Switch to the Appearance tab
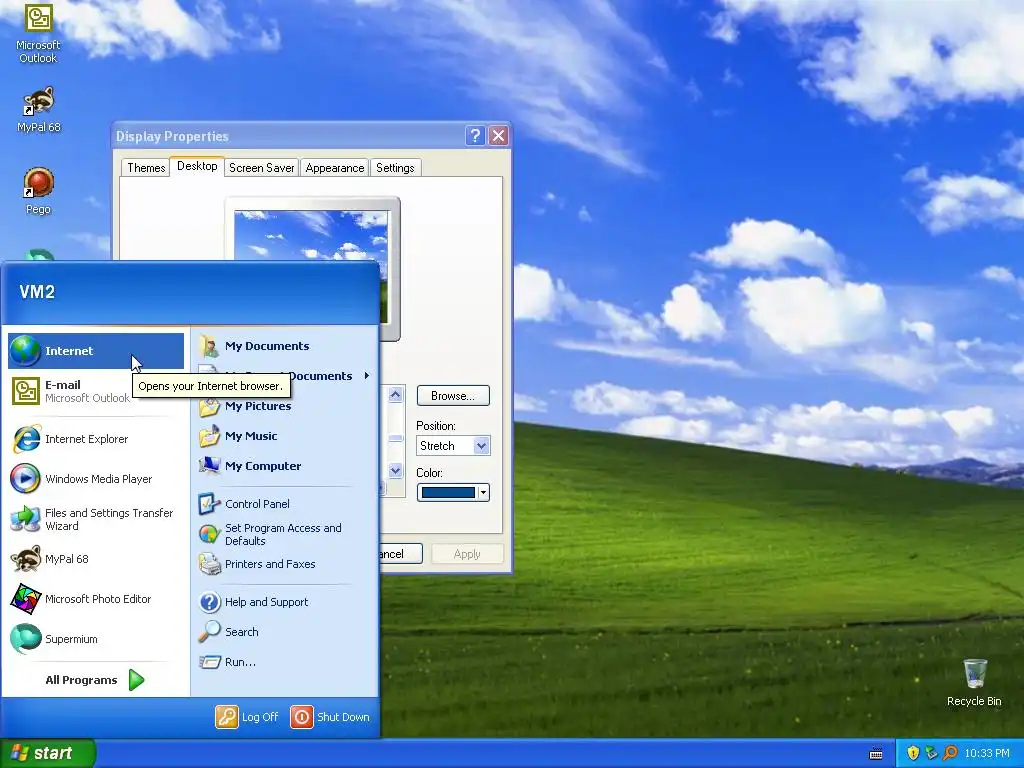 [334, 168]
